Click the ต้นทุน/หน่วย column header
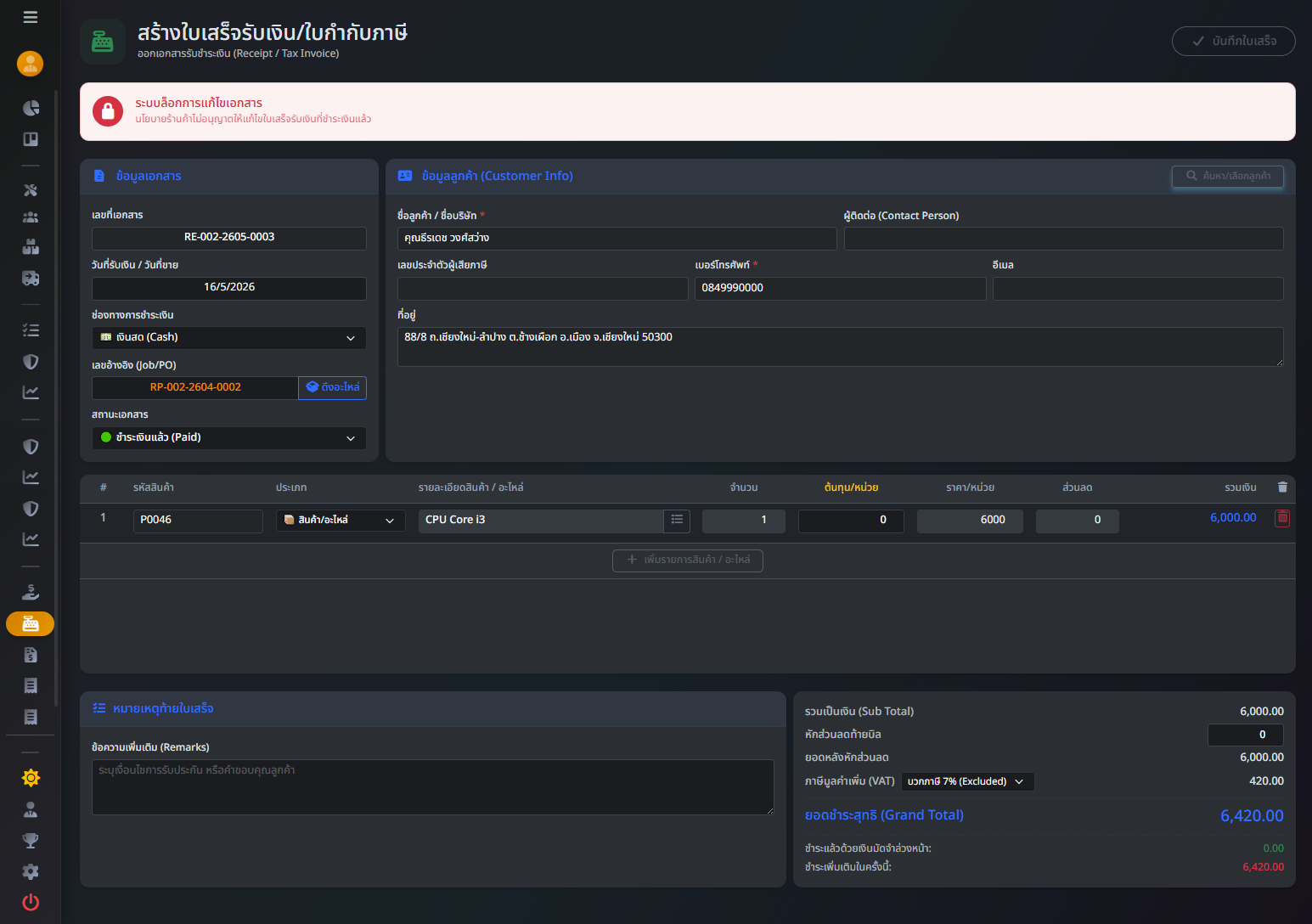The height and width of the screenshot is (924, 1312). click(x=851, y=487)
